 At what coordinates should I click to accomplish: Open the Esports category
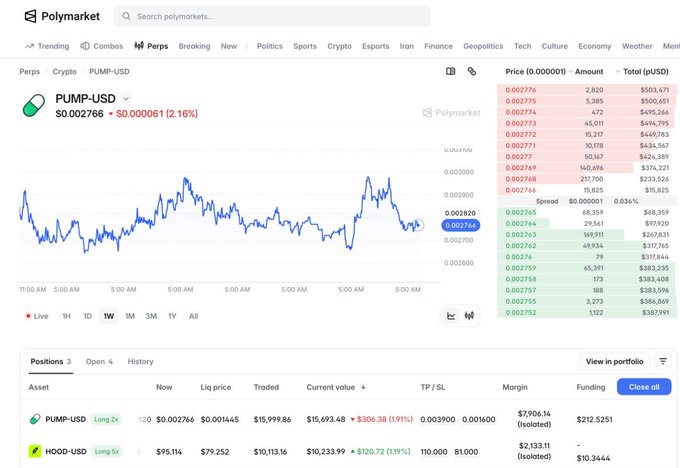pyautogui.click(x=376, y=46)
